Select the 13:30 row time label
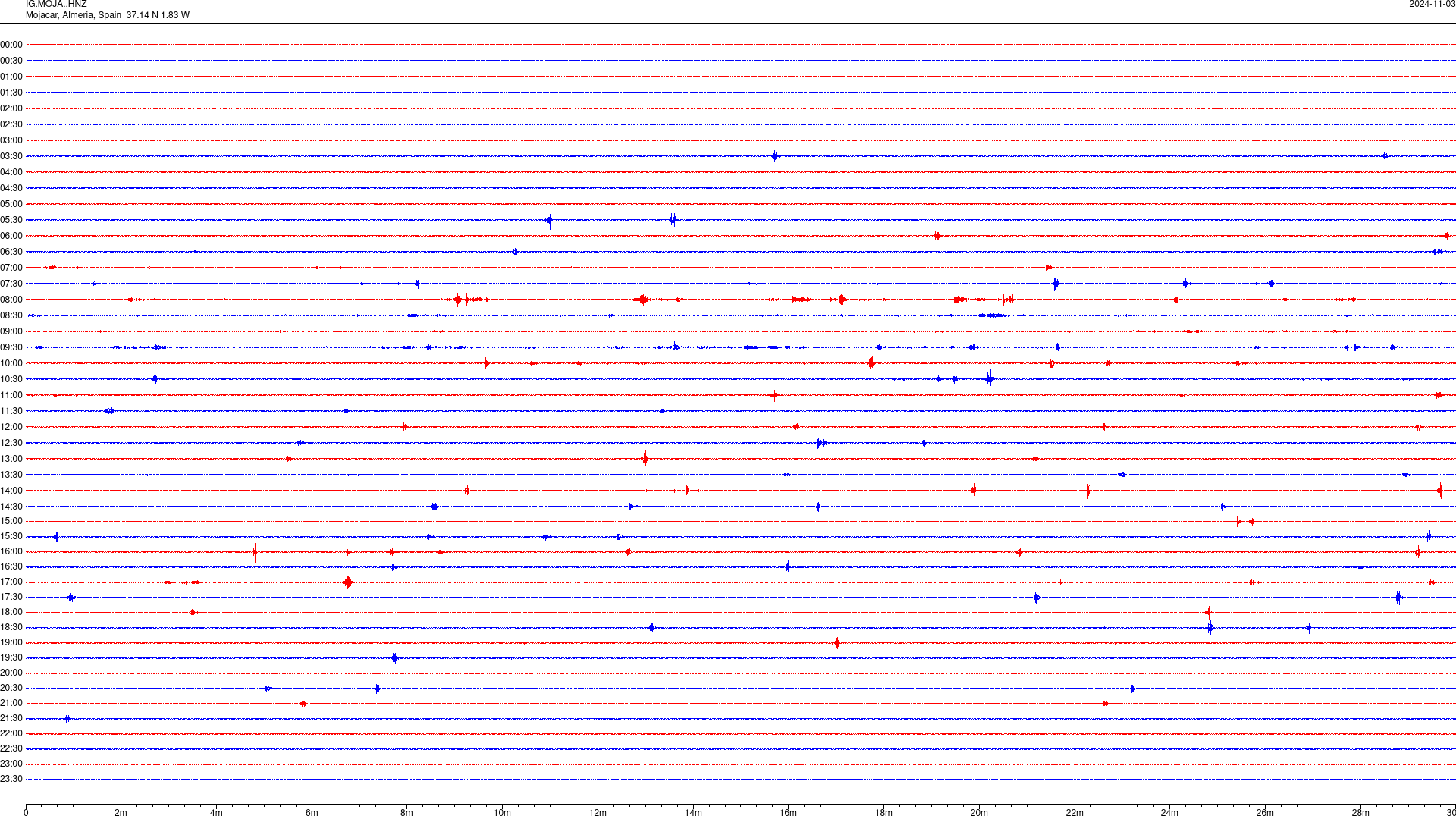1456x819 pixels. click(11, 475)
